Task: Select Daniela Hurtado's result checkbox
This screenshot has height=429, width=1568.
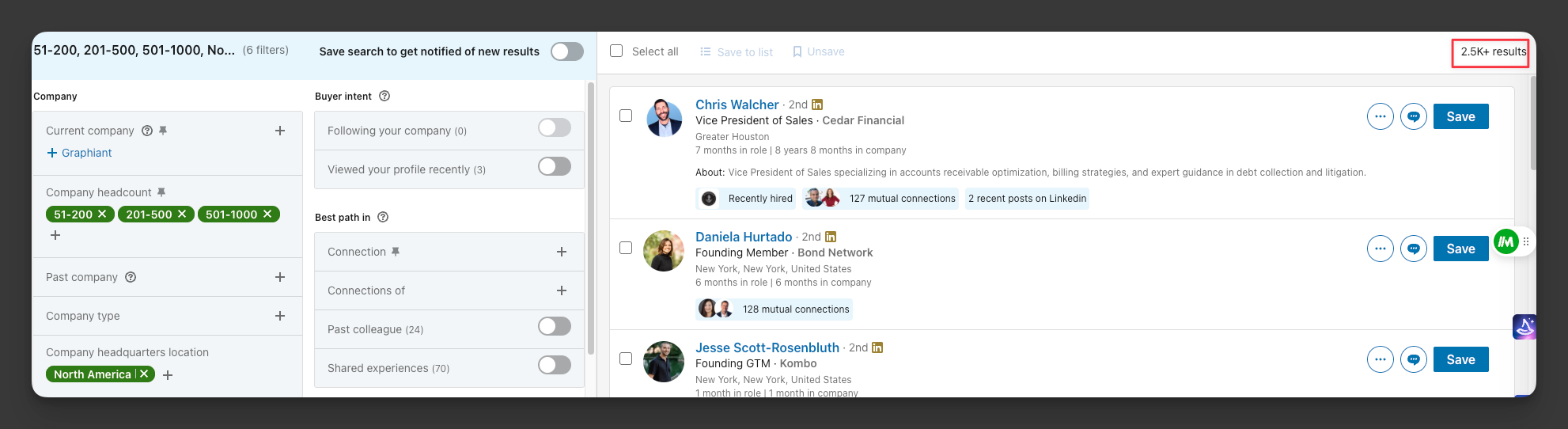Action: pyautogui.click(x=626, y=248)
